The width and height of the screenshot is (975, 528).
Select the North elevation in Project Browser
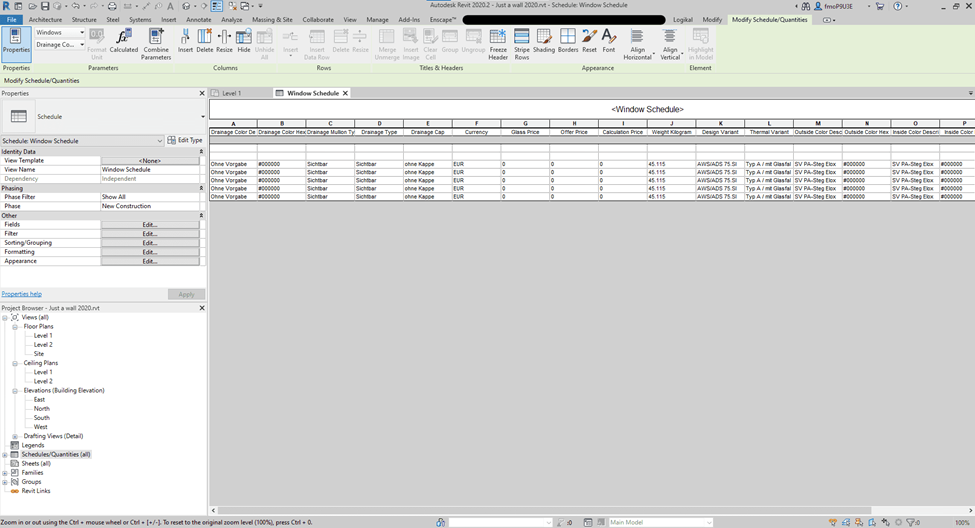(x=41, y=409)
